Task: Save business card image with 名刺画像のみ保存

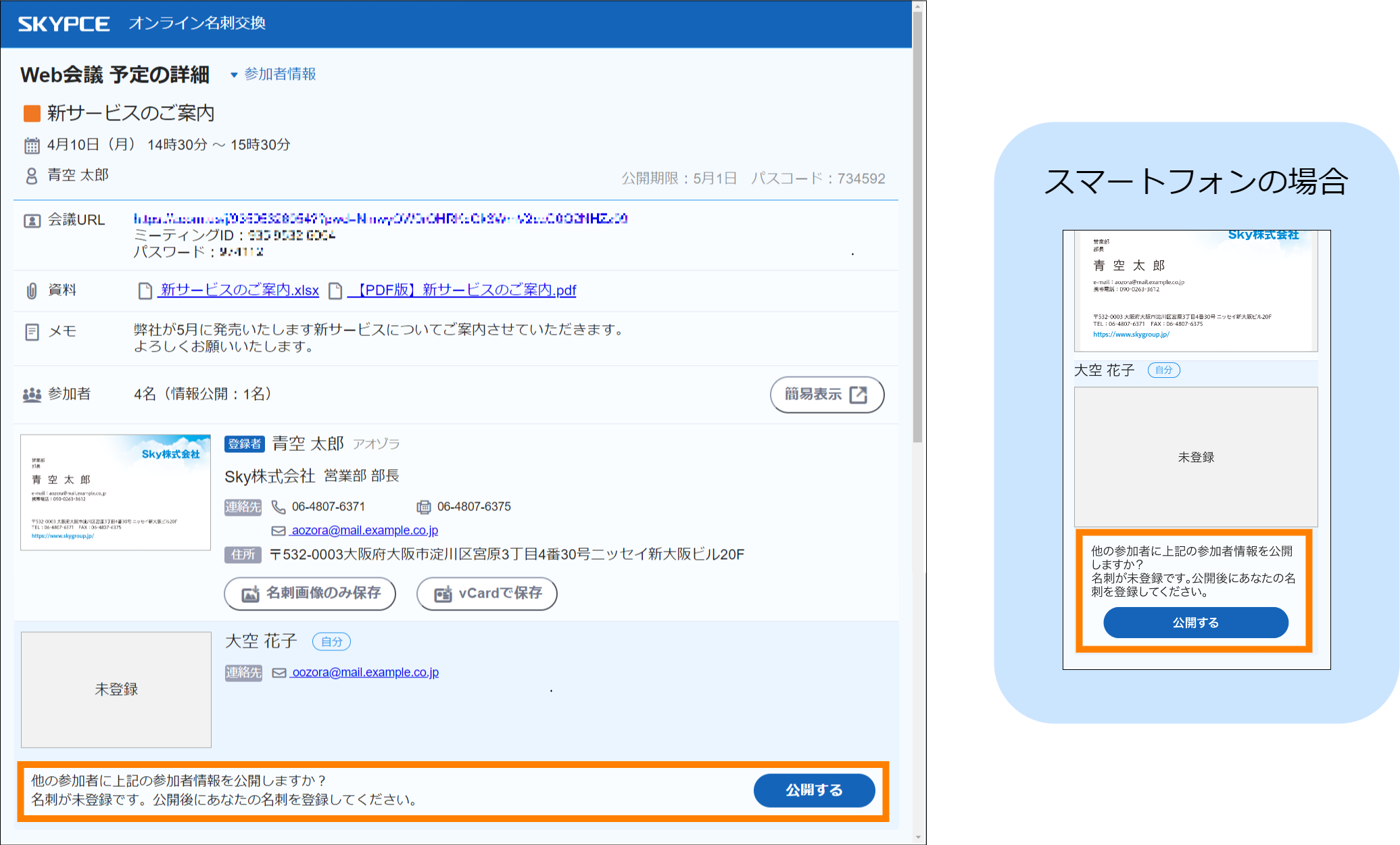Action: click(310, 594)
